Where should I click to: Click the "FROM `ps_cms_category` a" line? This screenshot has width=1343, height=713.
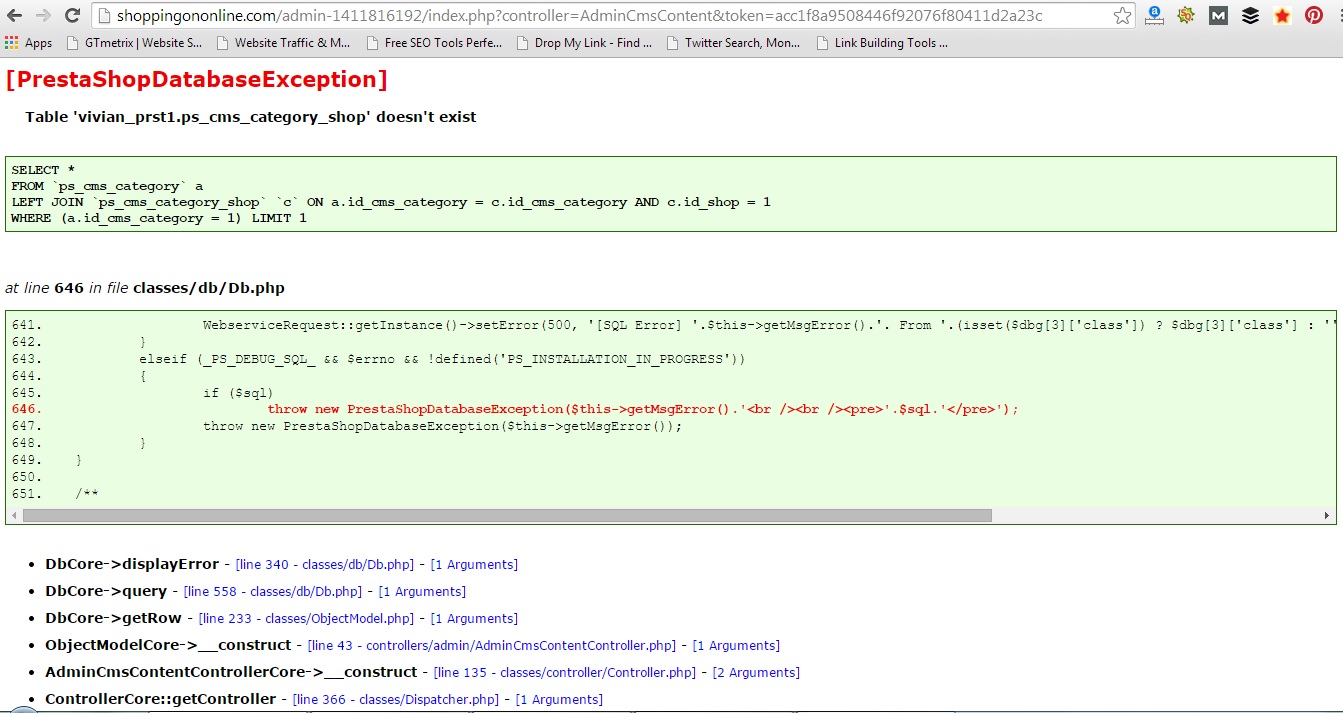pos(107,186)
